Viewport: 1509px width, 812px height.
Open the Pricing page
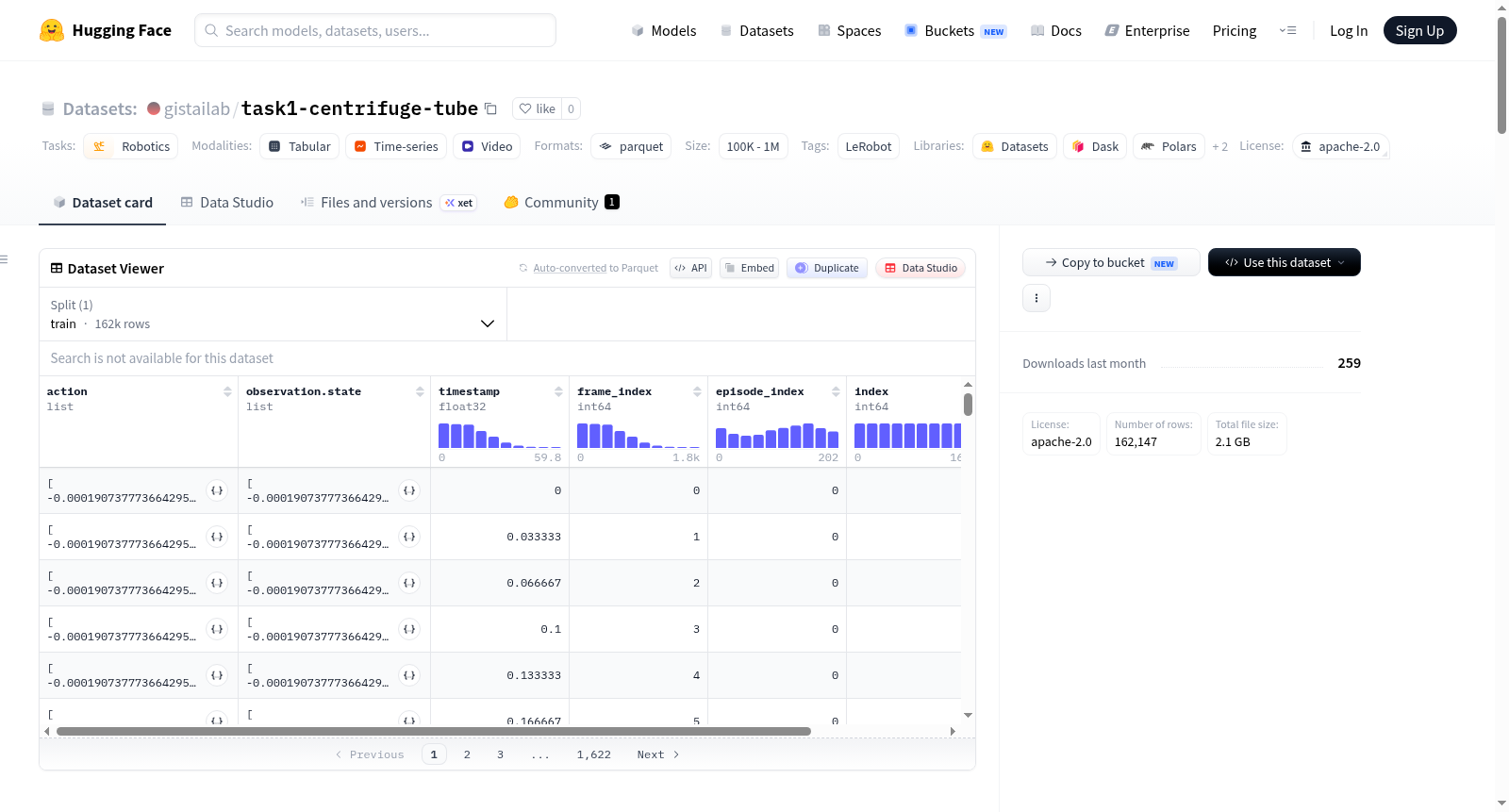[1235, 30]
